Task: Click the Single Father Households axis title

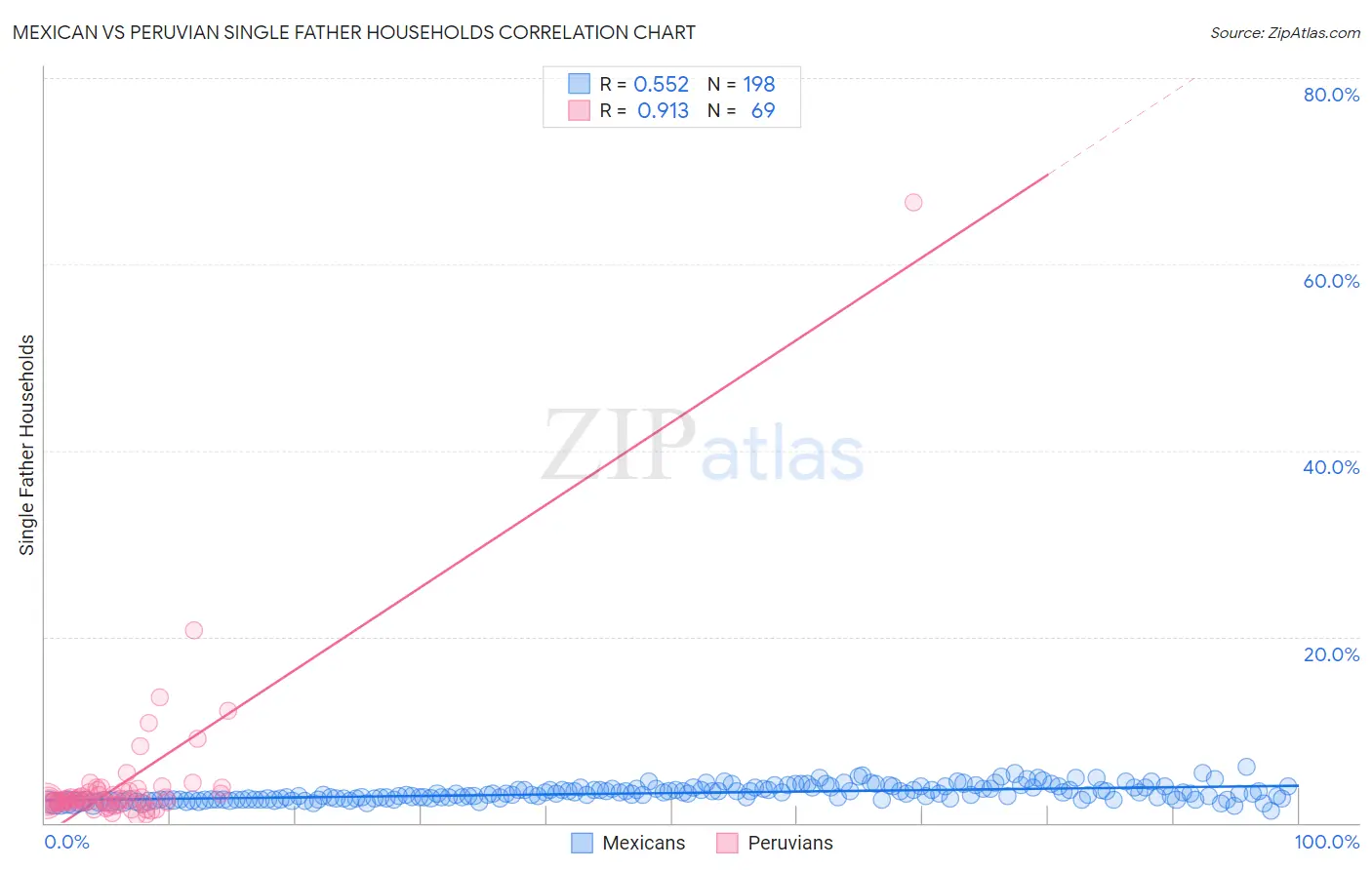Action: coord(27,445)
